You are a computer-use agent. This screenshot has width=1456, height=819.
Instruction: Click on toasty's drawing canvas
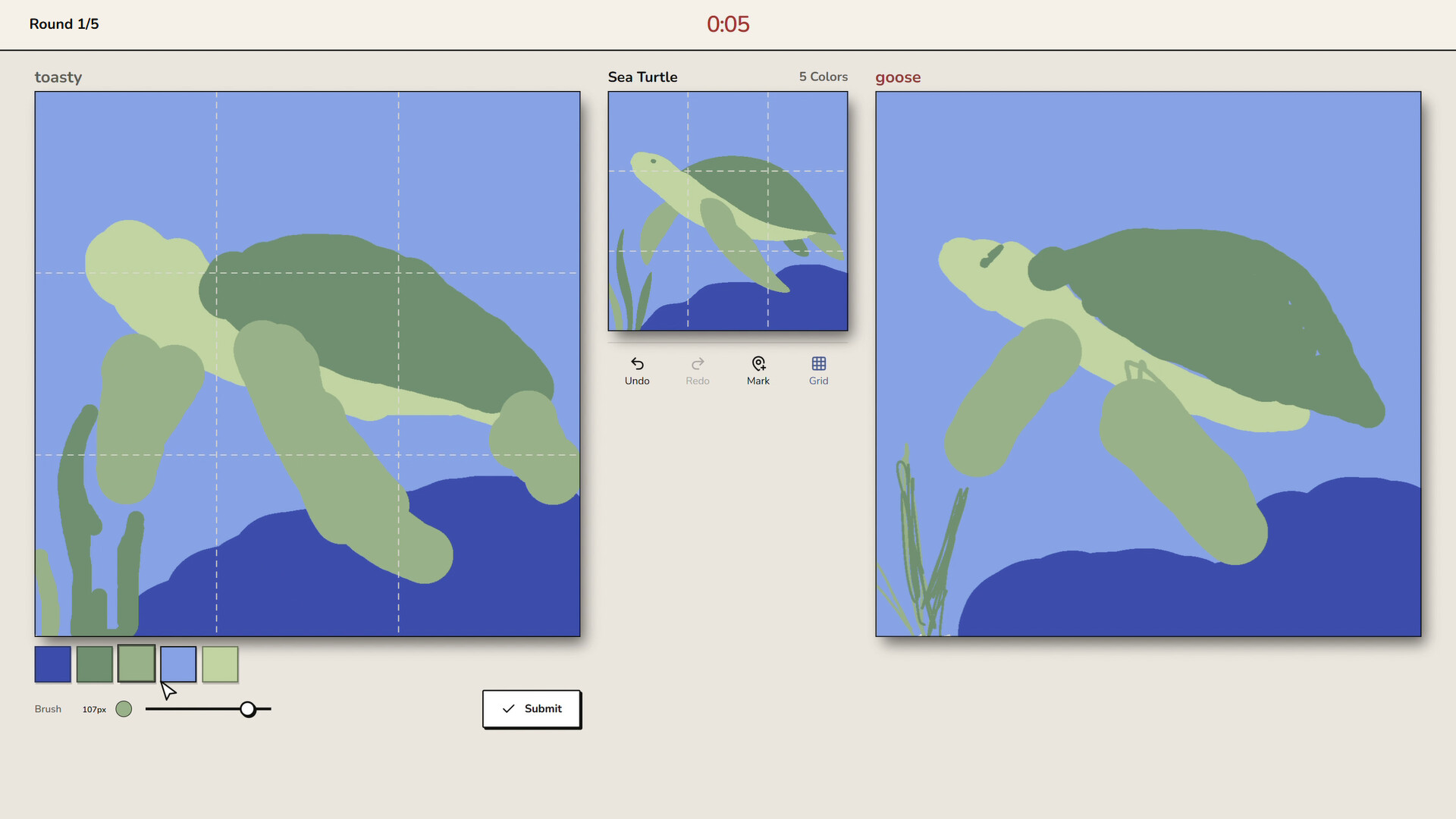(307, 364)
